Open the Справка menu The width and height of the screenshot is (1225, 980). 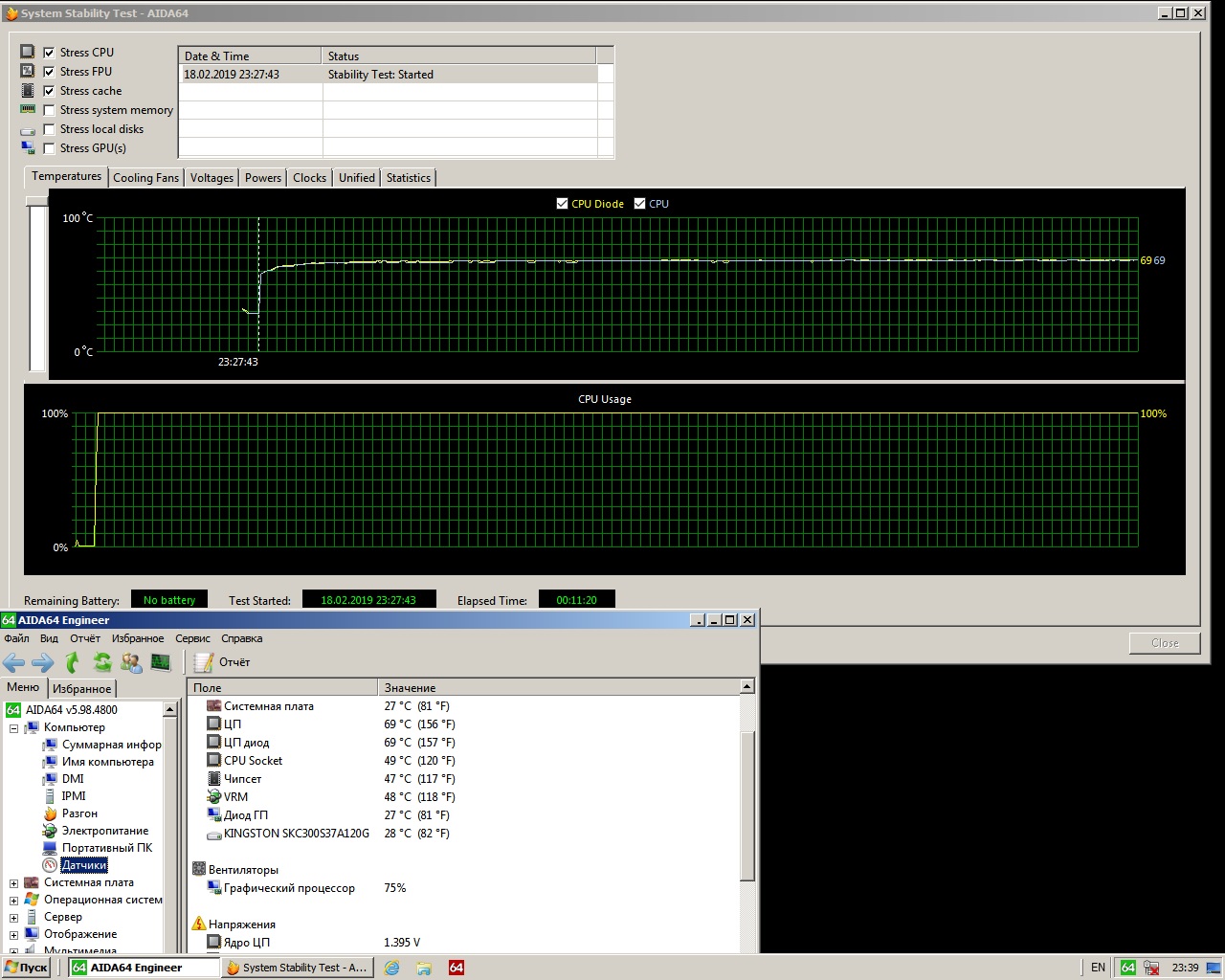click(241, 638)
